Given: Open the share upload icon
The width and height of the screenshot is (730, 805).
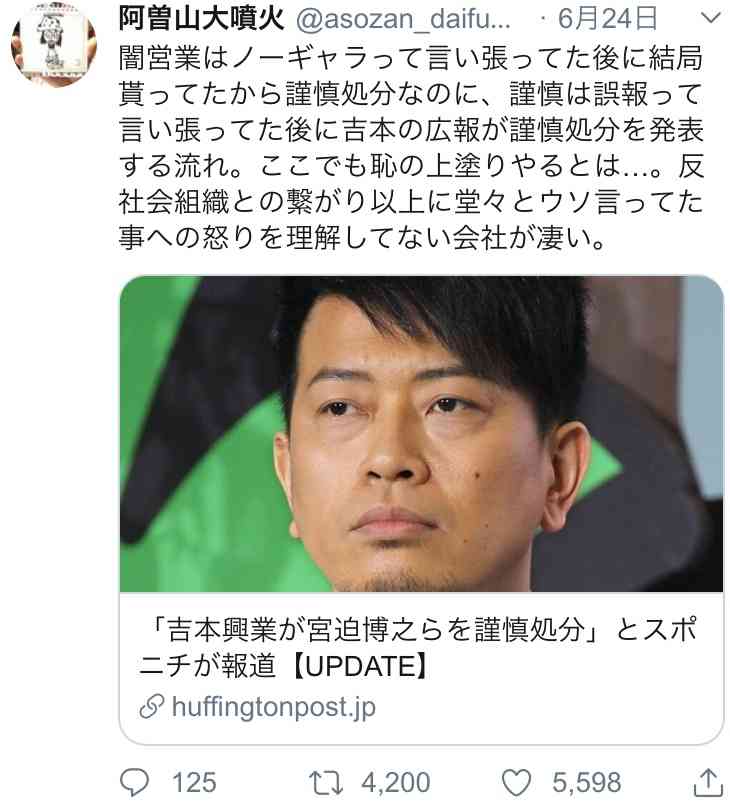Looking at the screenshot, I should (x=708, y=783).
